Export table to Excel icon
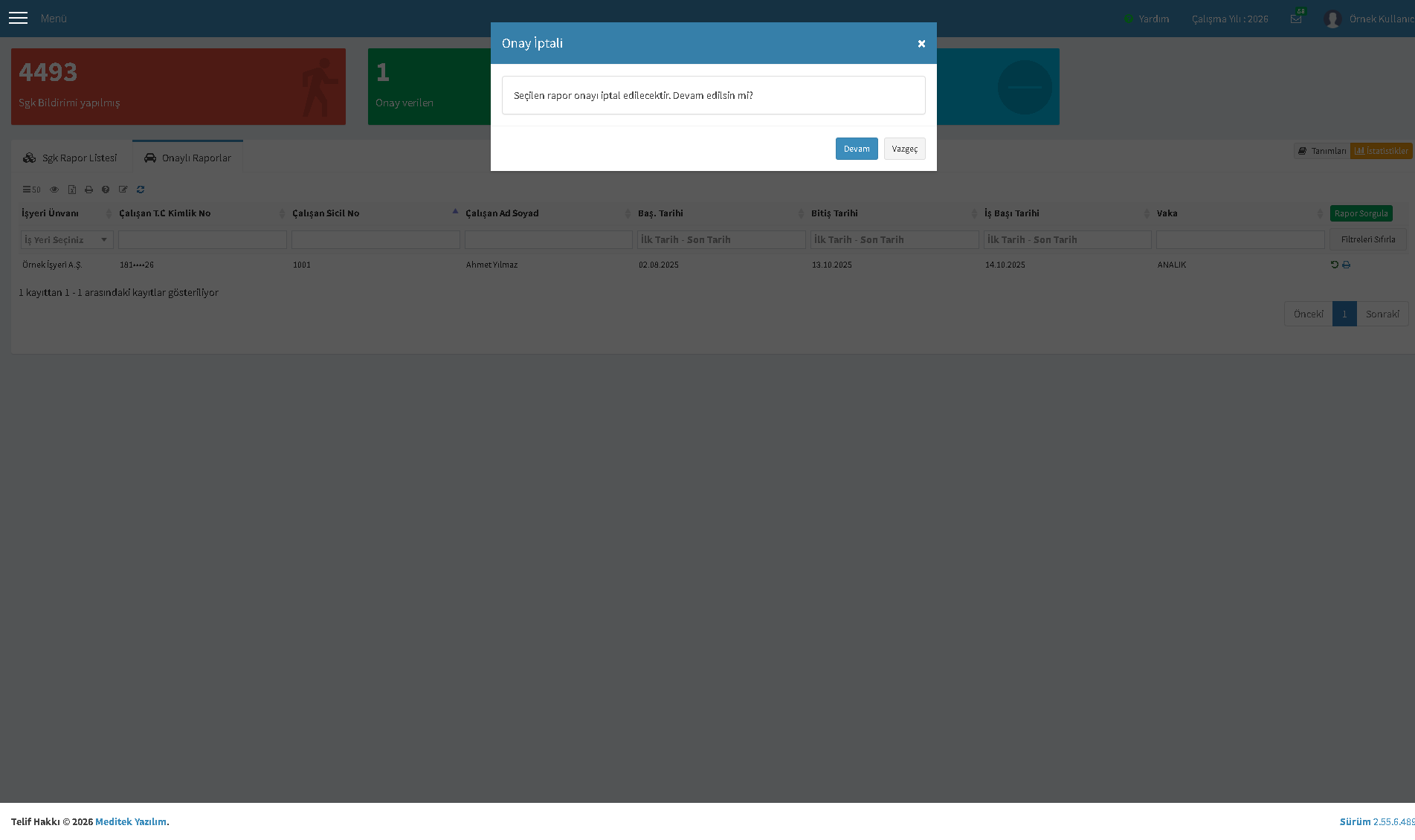This screenshot has height=840, width=1415. (x=72, y=190)
